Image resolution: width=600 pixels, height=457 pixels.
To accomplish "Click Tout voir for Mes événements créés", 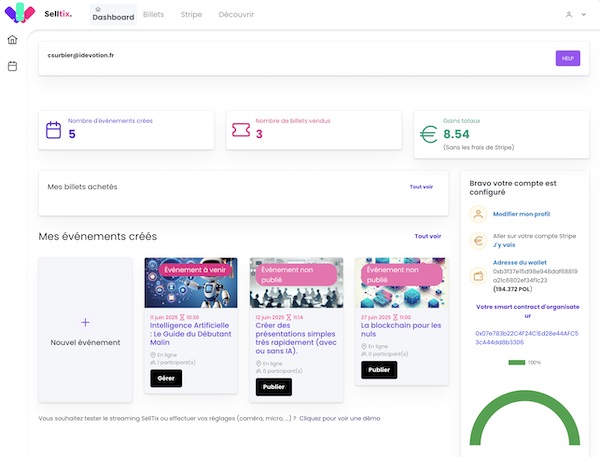I will click(x=427, y=236).
